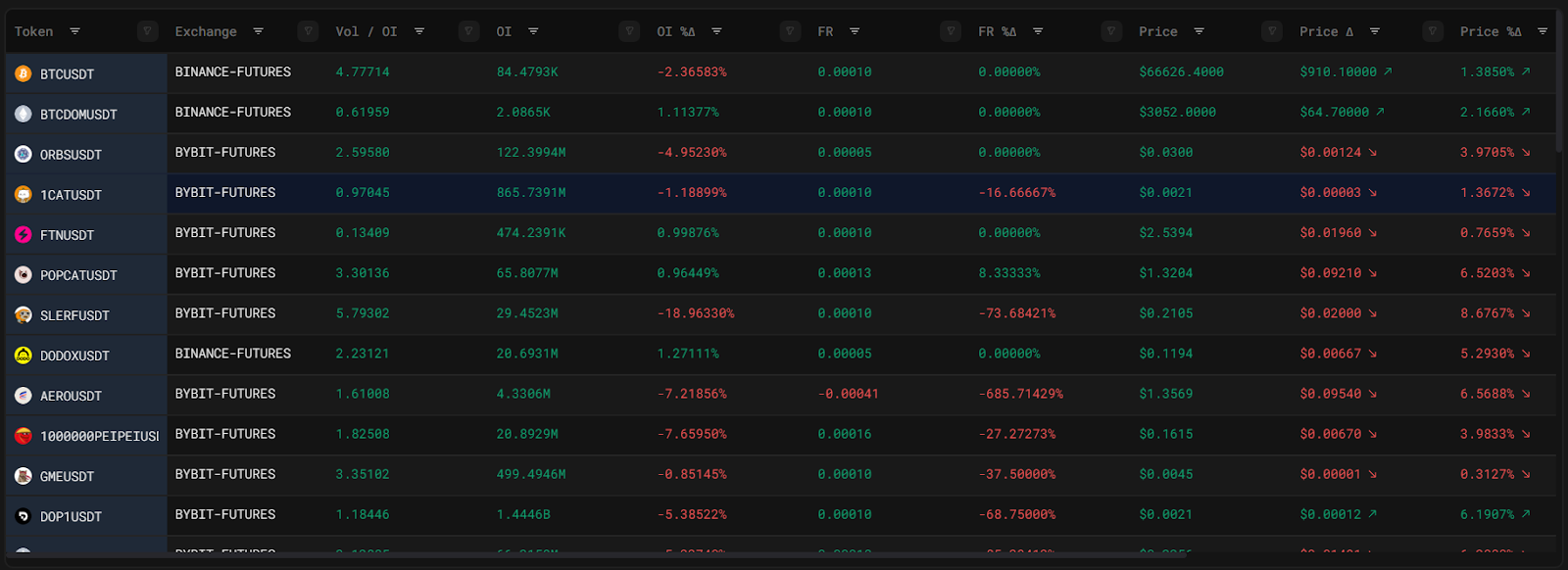The width and height of the screenshot is (1568, 570).
Task: Click the GMEUSDT token icon
Action: [24, 475]
